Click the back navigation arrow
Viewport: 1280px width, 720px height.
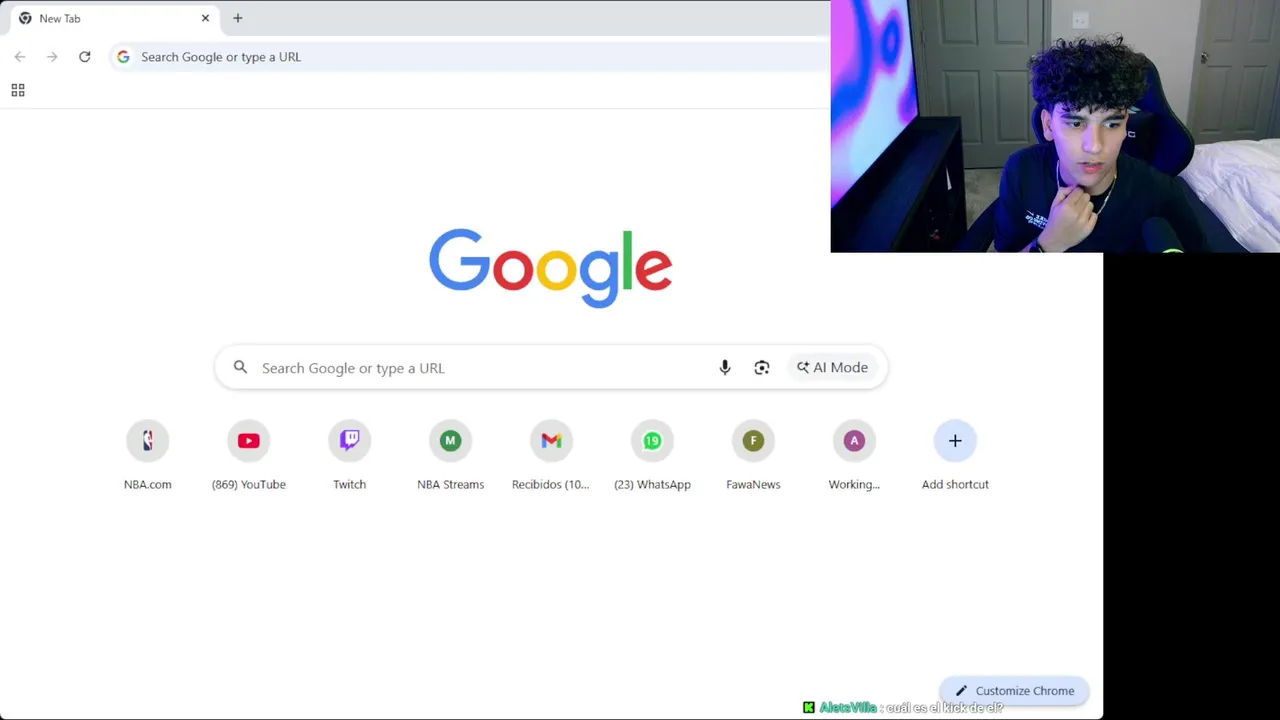(x=20, y=57)
